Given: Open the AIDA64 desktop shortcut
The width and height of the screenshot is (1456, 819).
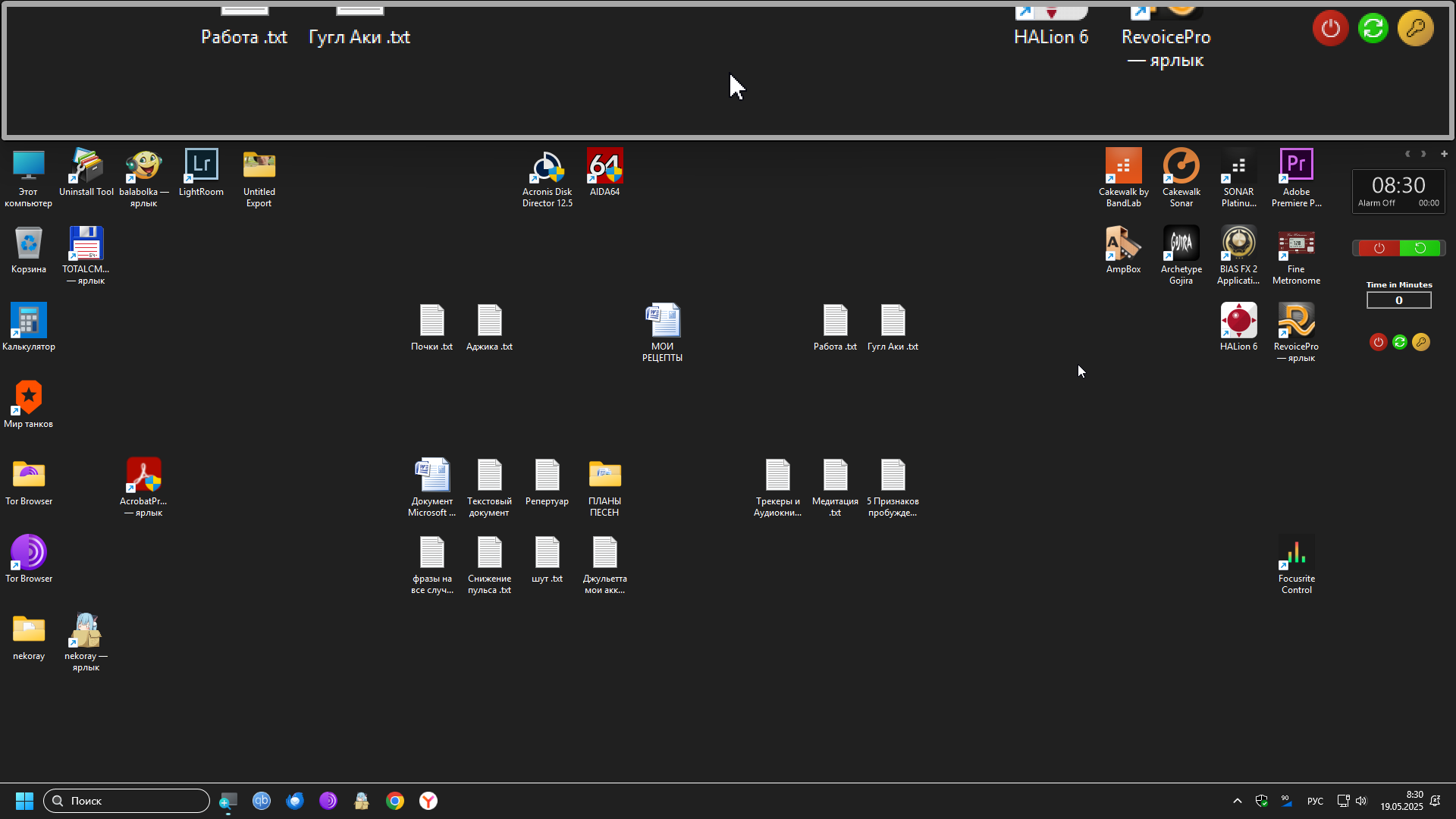Looking at the screenshot, I should coord(604,173).
